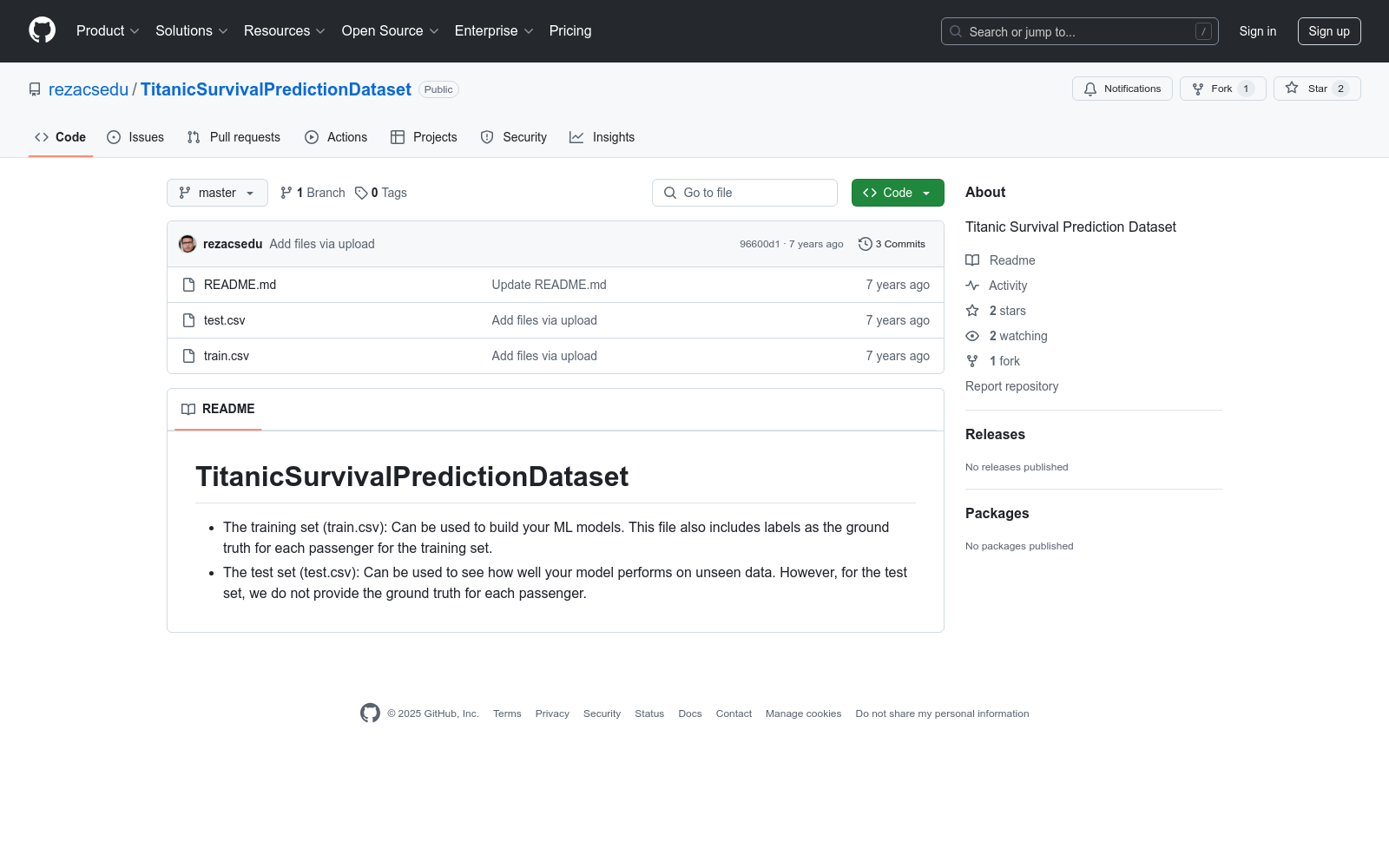
Task: Switch to the Projects tab
Action: pos(424,137)
